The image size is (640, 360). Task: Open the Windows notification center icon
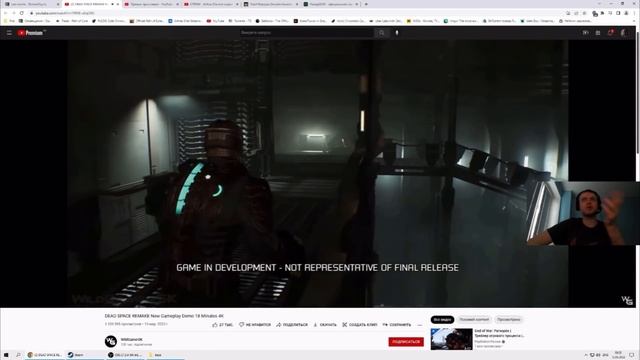(x=632, y=355)
